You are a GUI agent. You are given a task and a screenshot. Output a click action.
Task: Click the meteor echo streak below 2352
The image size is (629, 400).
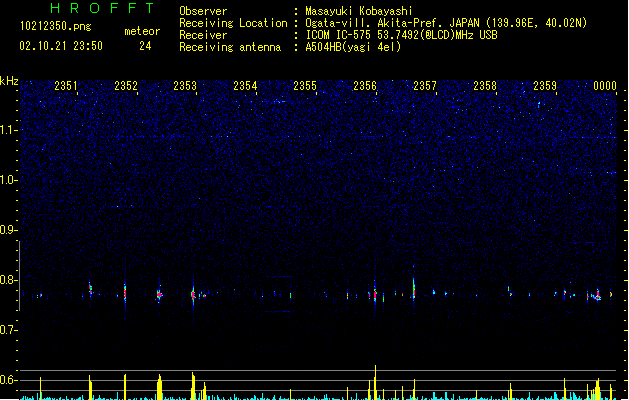pyautogui.click(x=125, y=292)
